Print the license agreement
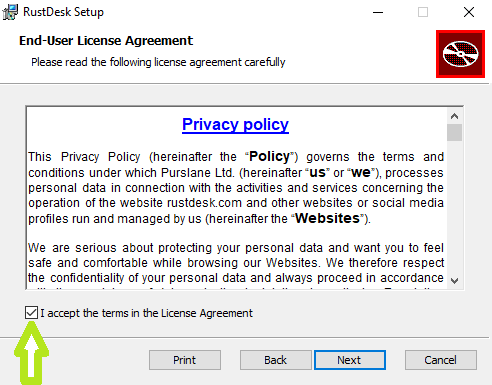The image size is (492, 385). [185, 360]
